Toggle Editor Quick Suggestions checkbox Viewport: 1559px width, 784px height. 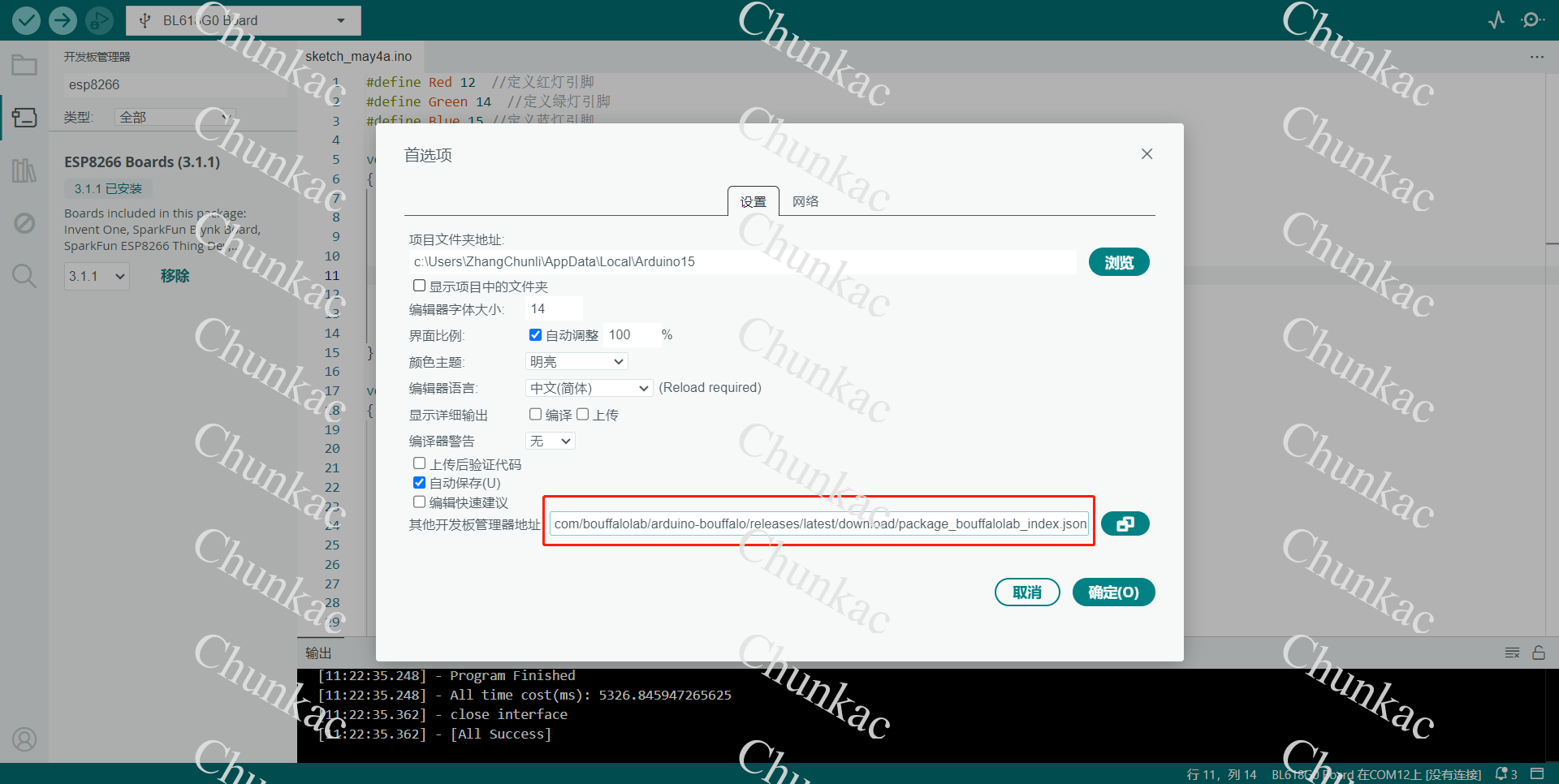coord(419,502)
